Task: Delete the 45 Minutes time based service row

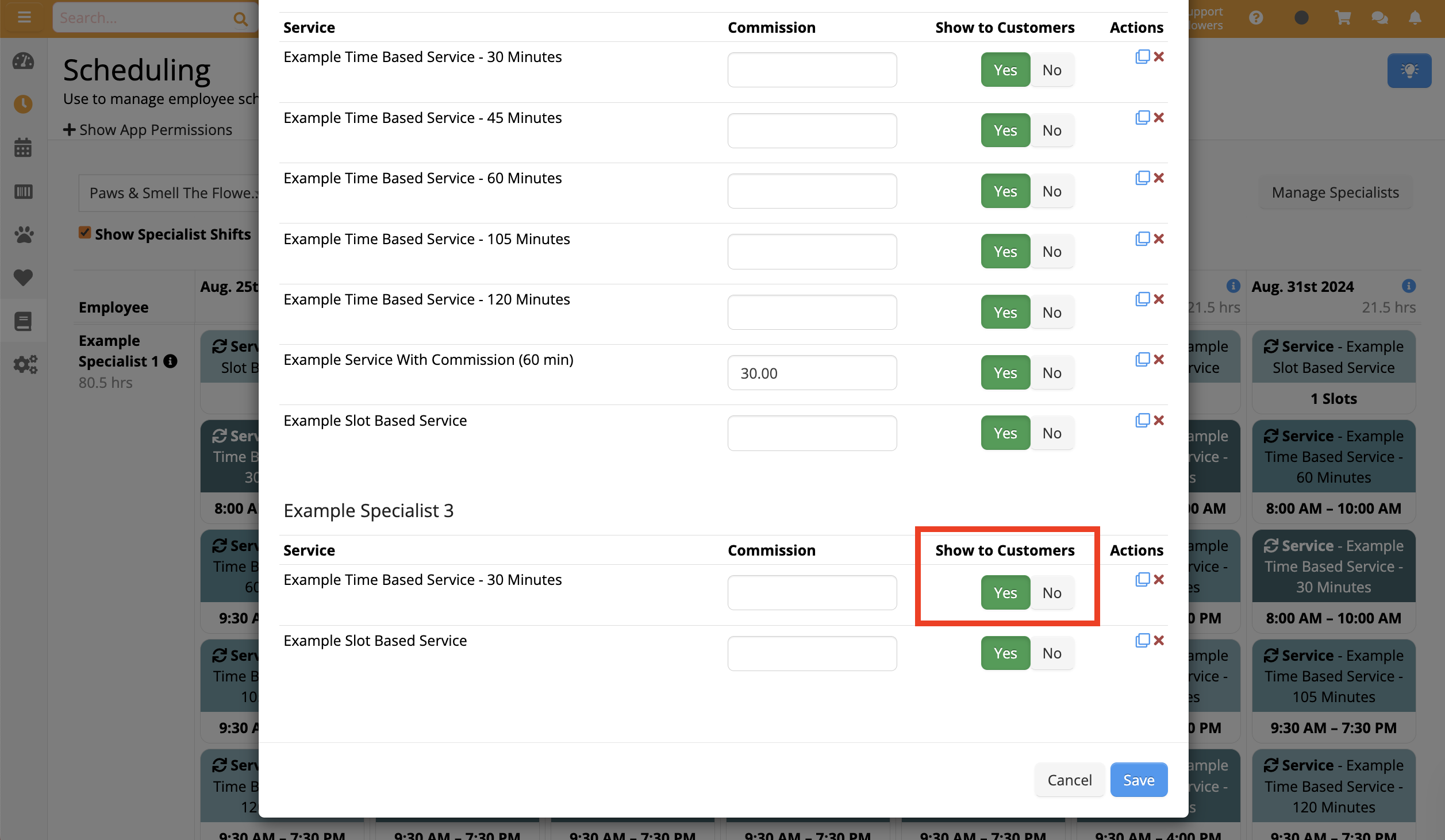Action: 1159,118
